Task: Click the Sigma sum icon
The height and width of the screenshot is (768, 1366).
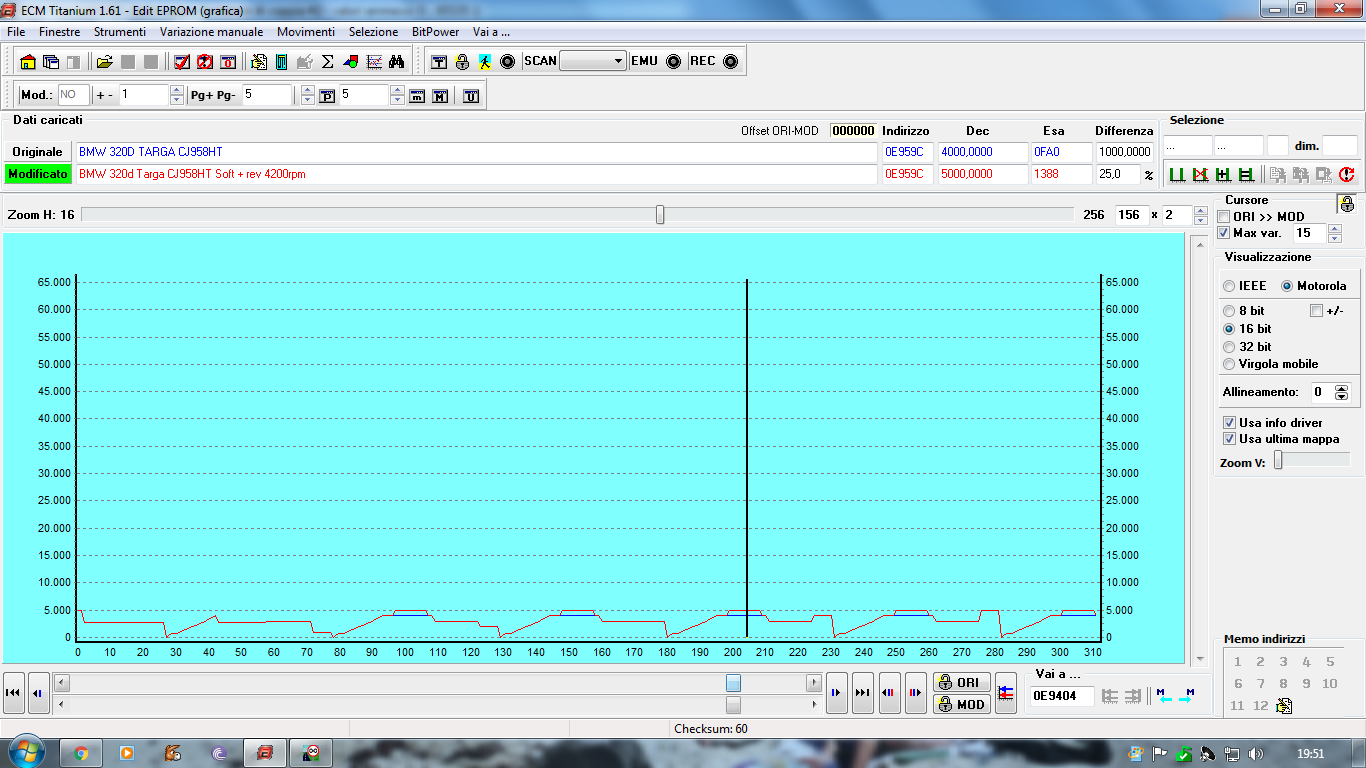Action: [x=327, y=62]
